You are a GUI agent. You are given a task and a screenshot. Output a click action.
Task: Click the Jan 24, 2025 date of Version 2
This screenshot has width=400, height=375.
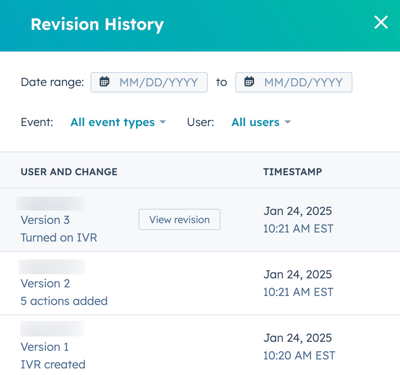(x=298, y=274)
